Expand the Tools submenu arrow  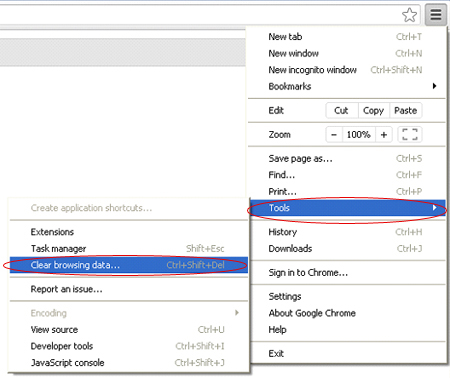point(434,208)
